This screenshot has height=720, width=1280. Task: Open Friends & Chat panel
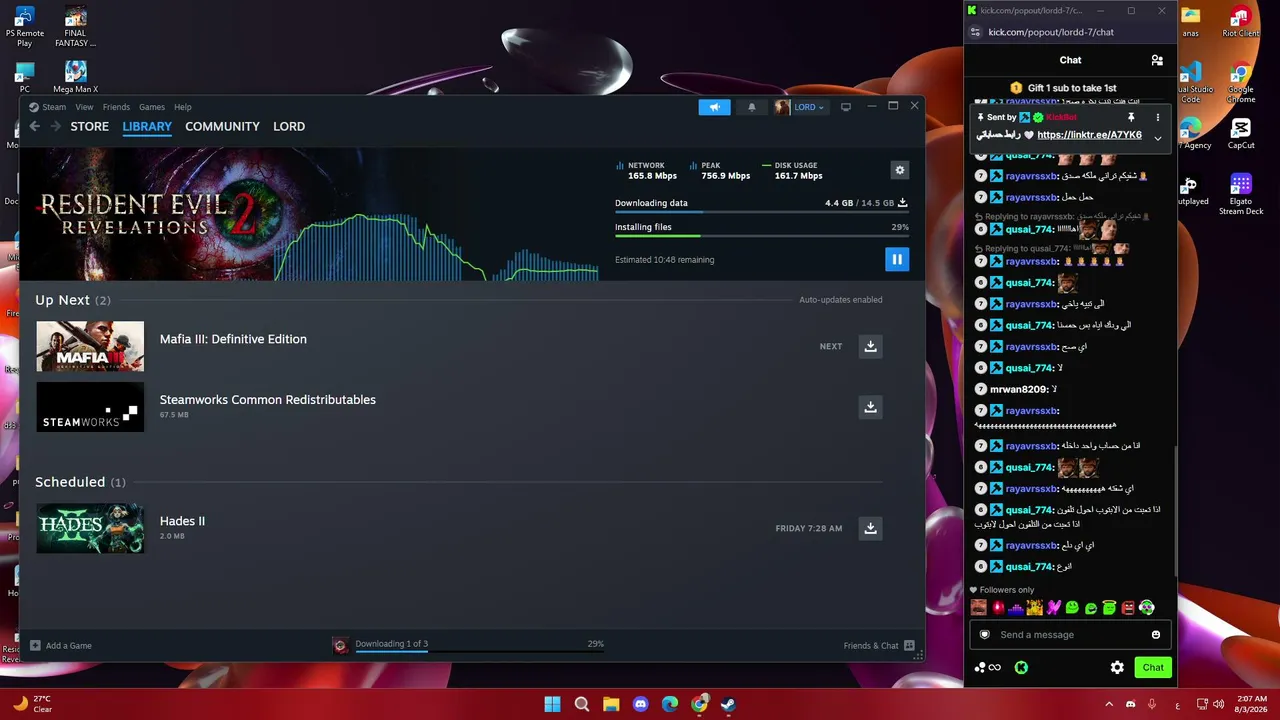click(x=879, y=646)
